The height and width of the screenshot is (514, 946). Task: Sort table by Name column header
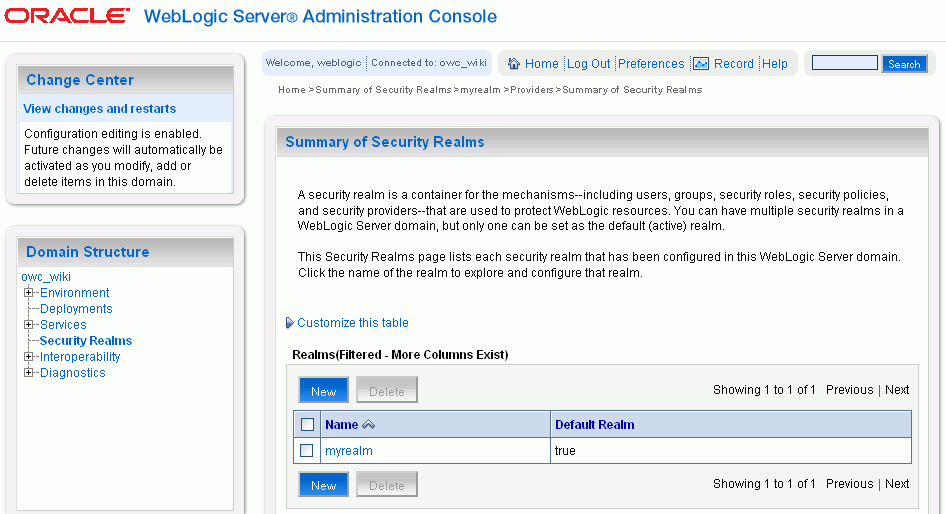(x=341, y=425)
